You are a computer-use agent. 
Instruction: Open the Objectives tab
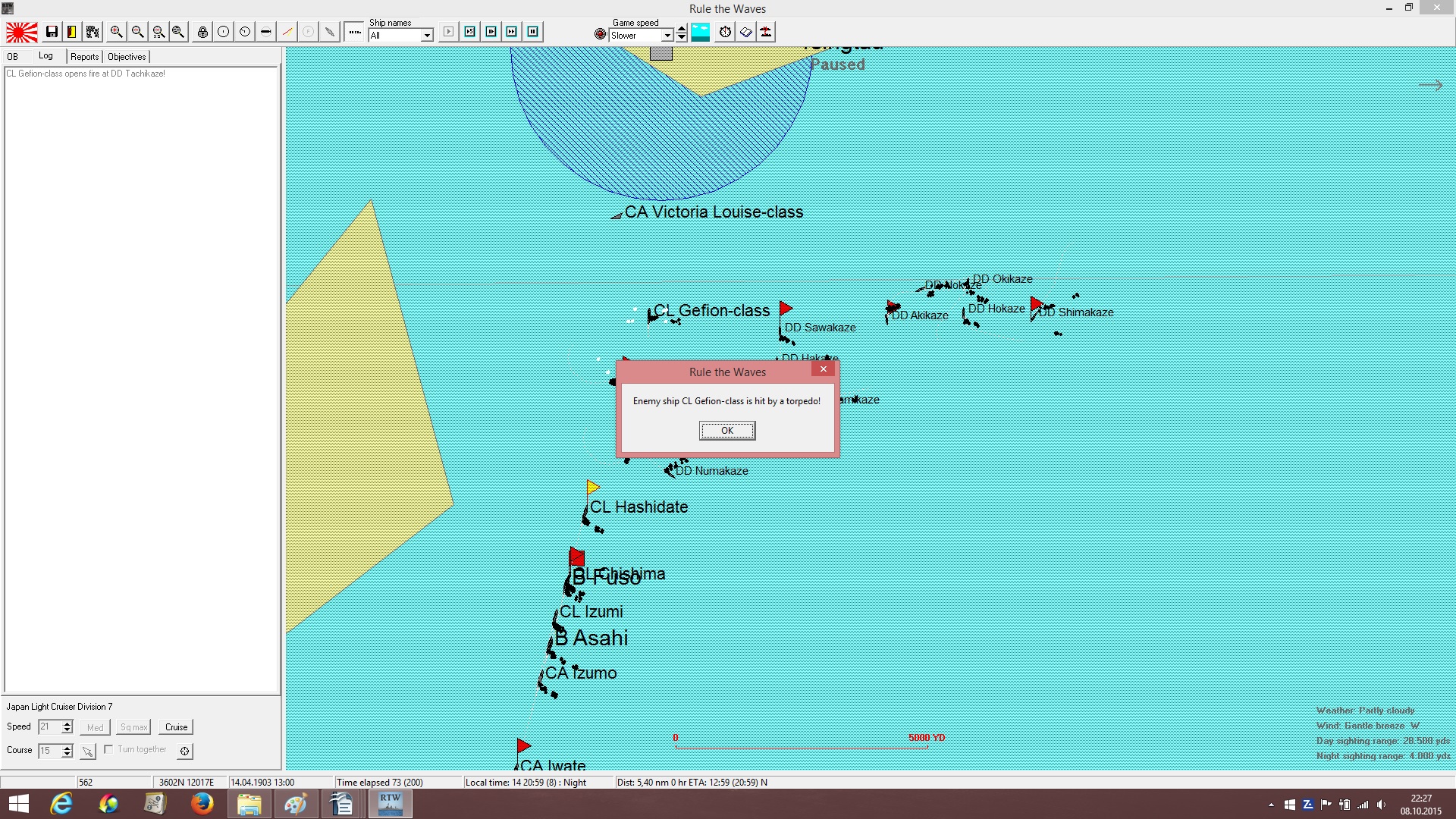[127, 57]
